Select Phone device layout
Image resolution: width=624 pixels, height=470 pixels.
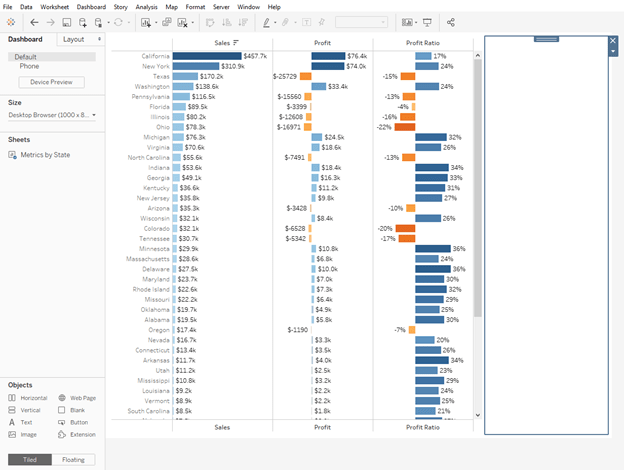(29, 66)
